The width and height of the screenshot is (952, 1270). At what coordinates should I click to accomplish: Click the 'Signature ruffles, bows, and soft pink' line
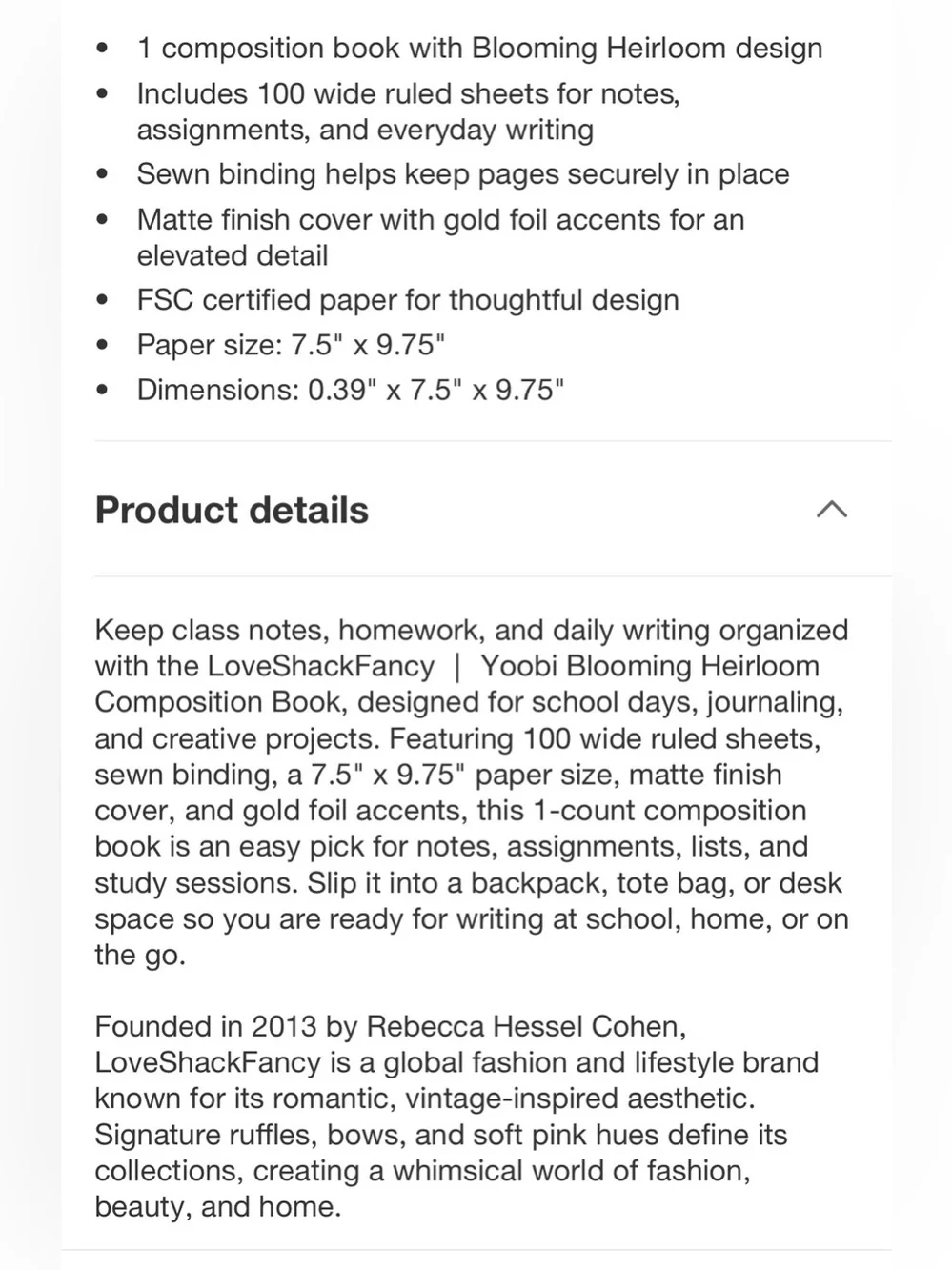[x=441, y=1135]
